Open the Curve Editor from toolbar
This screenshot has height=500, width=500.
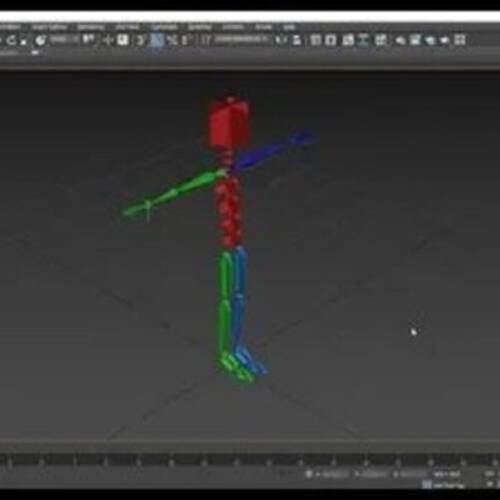(x=364, y=40)
